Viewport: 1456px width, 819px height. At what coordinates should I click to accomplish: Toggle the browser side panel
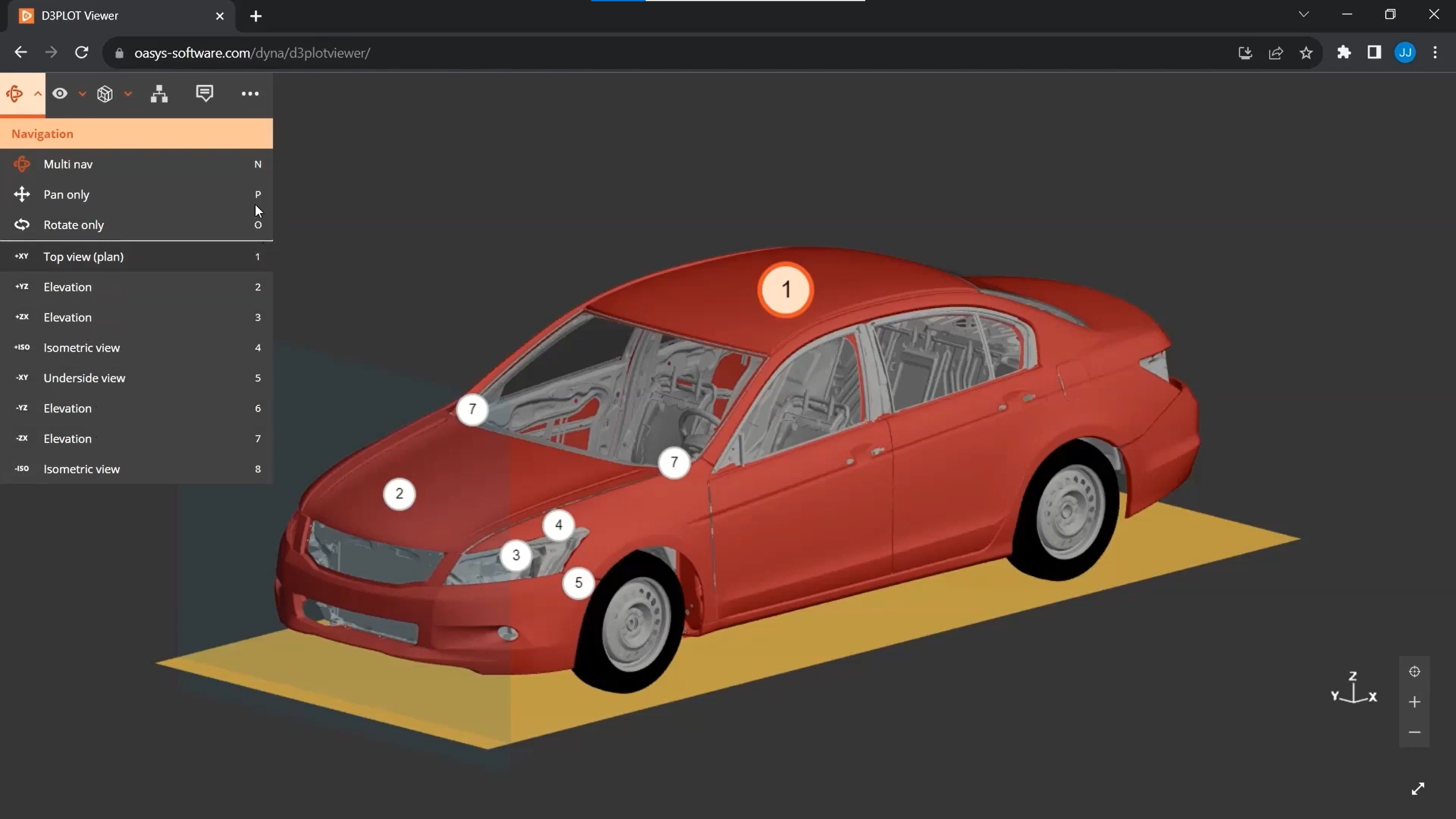(1374, 53)
